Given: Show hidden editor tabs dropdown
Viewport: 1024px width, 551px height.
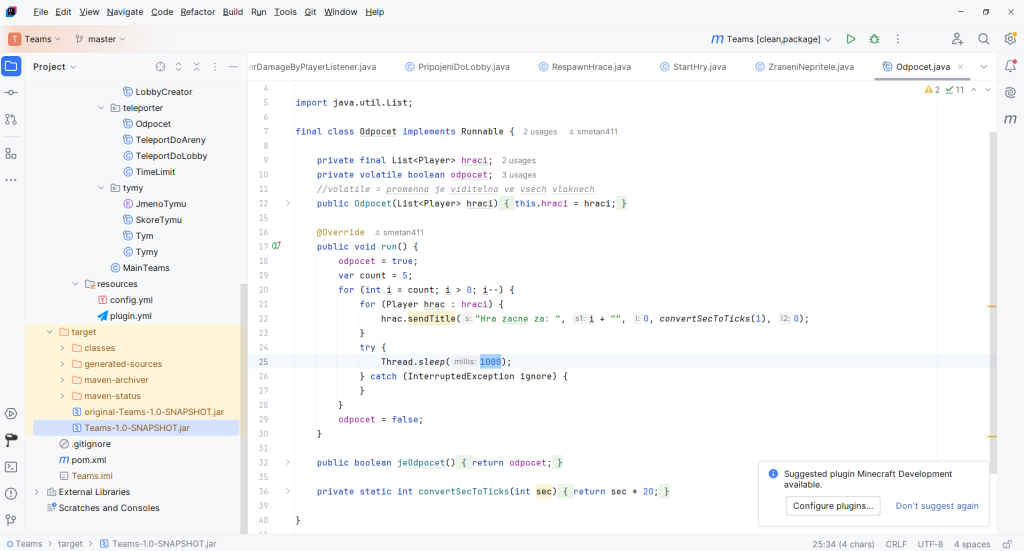Looking at the screenshot, I should point(984,67).
